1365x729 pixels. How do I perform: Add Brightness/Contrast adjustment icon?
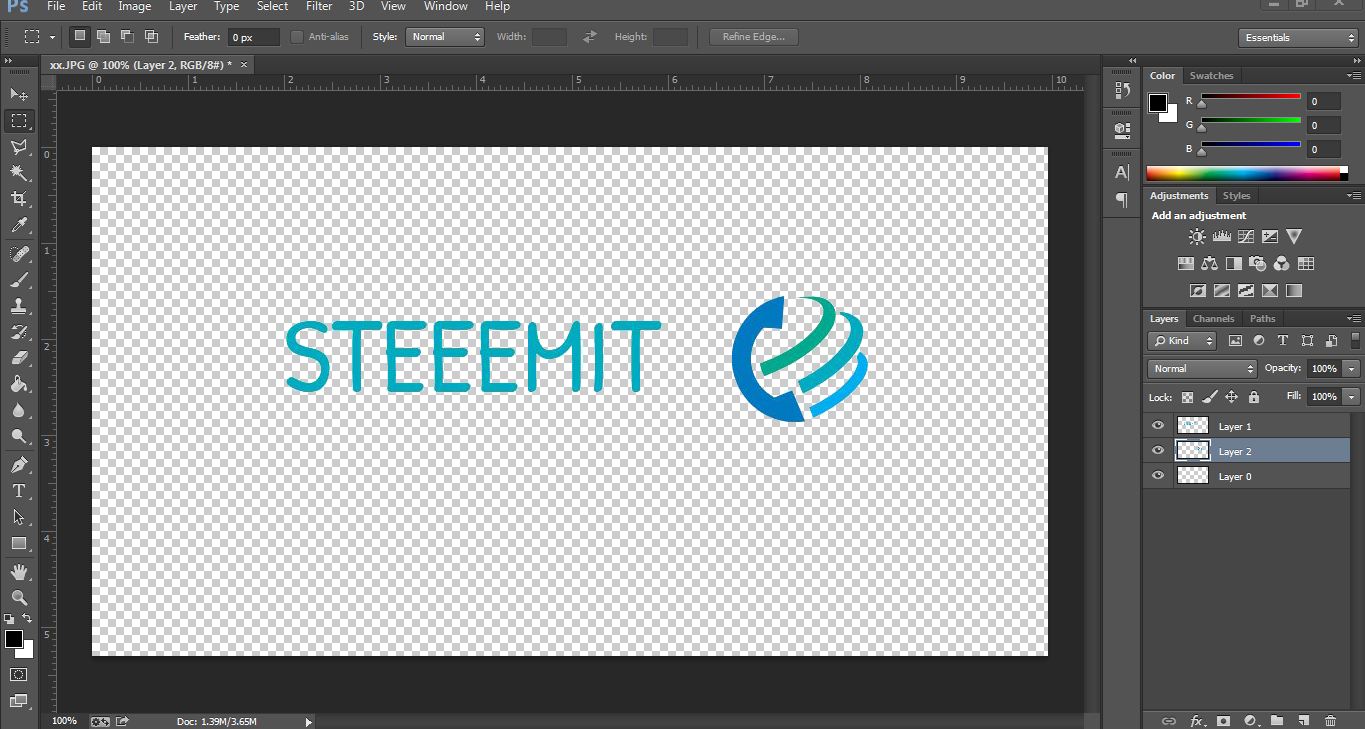1197,237
